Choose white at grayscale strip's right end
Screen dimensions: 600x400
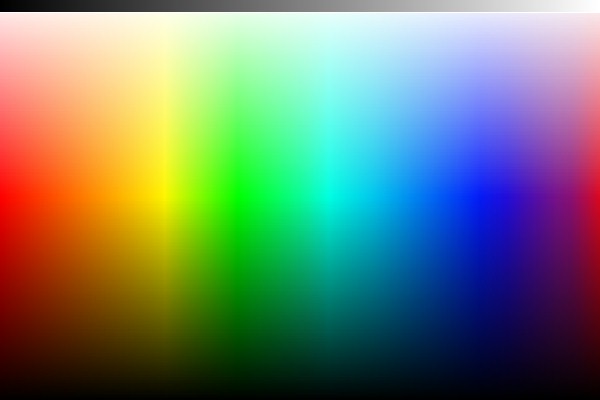tap(595, 5)
